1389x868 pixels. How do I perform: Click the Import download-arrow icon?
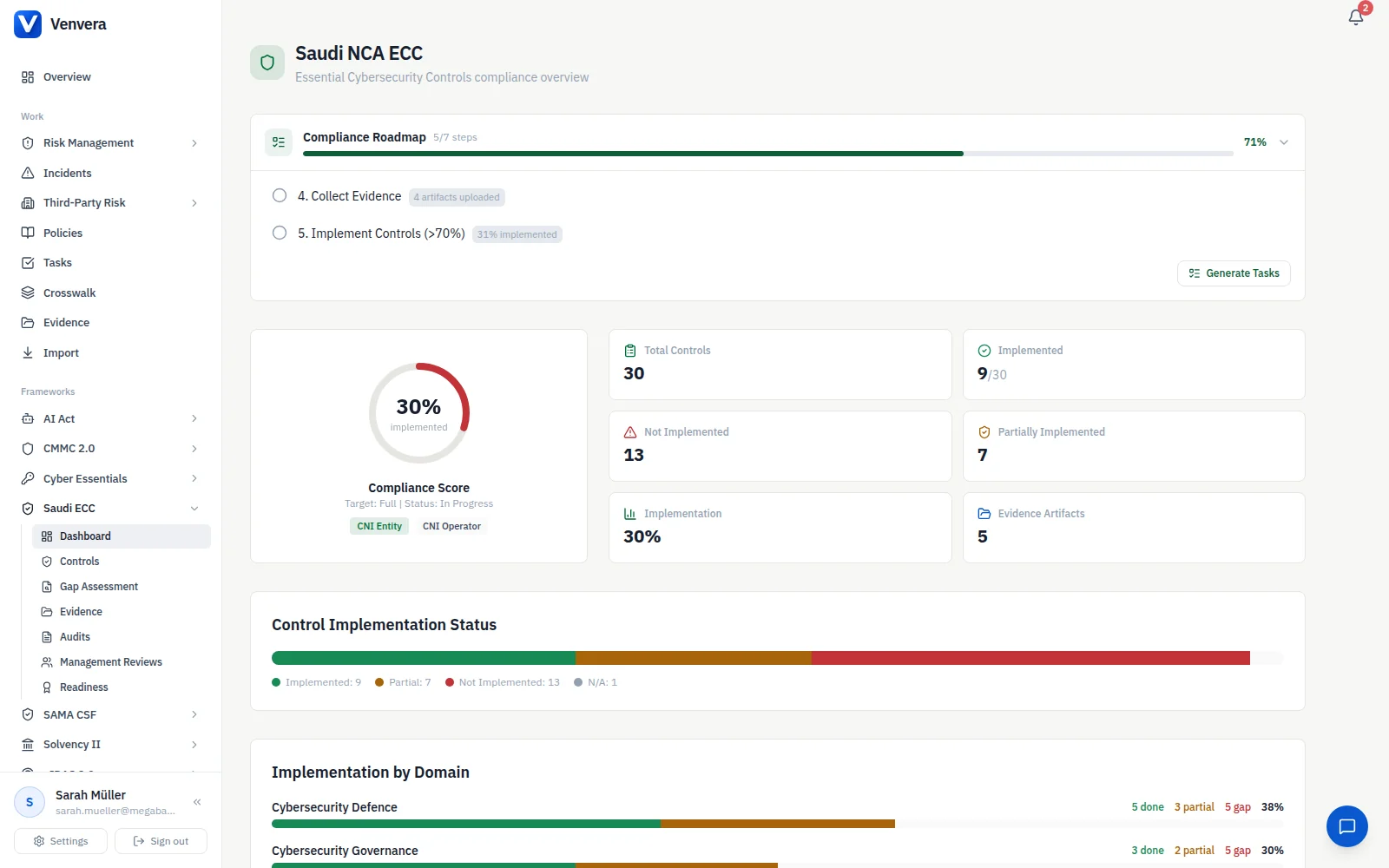[x=28, y=352]
